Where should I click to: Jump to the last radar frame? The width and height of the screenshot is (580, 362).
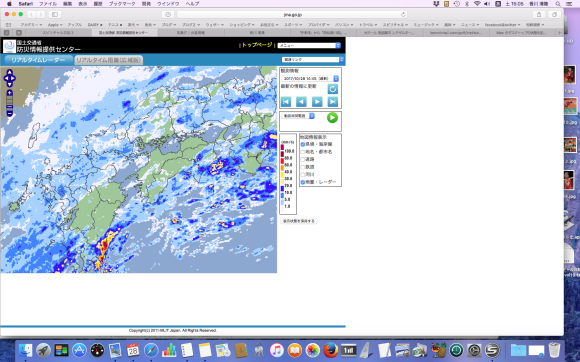pyautogui.click(x=333, y=101)
